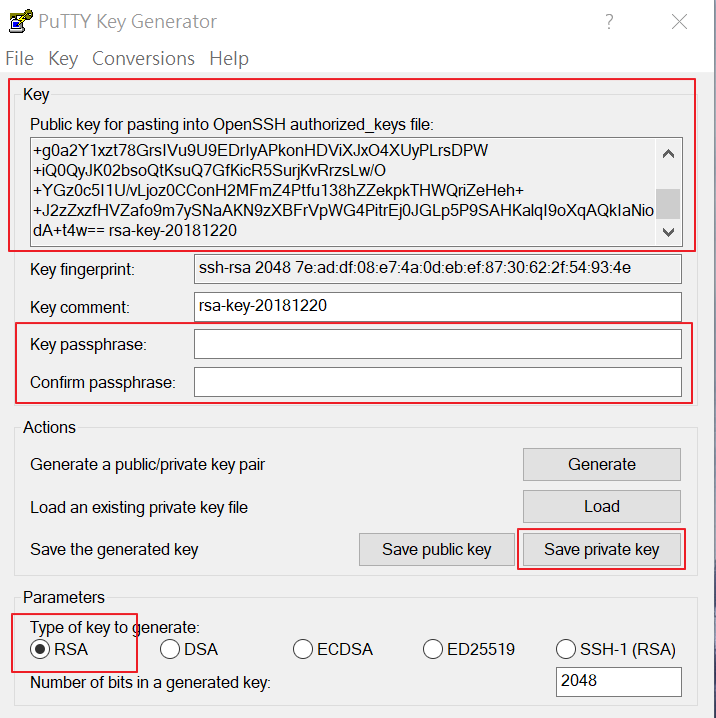Click the 'Confirm passphrase:' label
Viewport: 716px width, 718px height.
click(103, 382)
